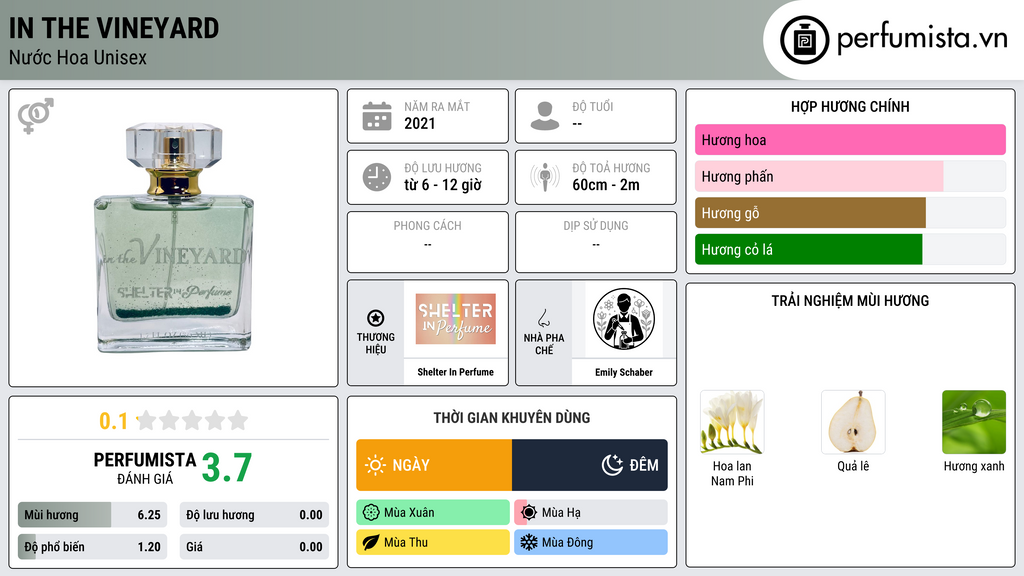Select the Ngày daytime segment
The image size is (1024, 576).
click(x=434, y=465)
